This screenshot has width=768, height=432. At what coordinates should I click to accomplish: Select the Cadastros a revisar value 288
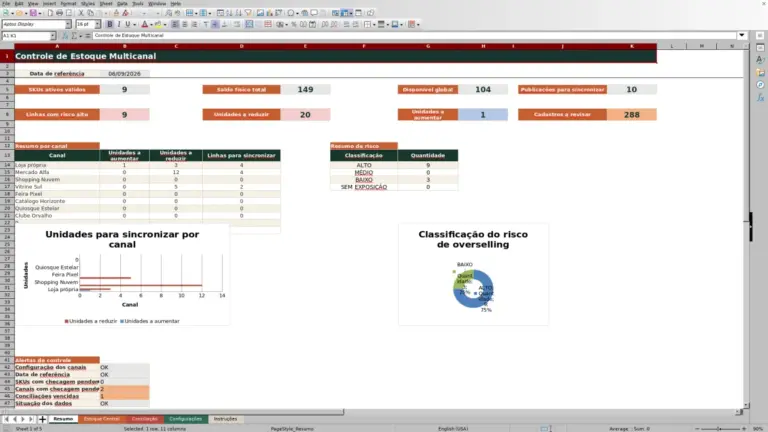click(x=631, y=115)
